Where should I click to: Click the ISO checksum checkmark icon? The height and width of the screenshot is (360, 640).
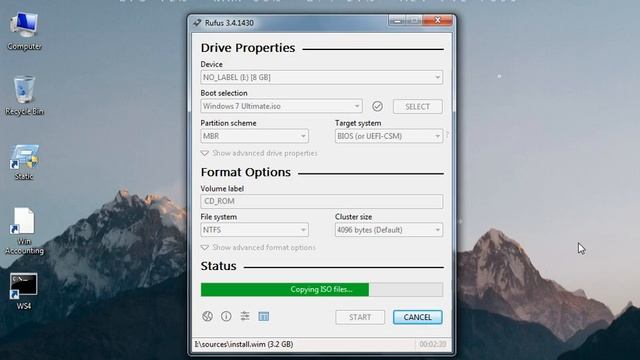pos(377,106)
